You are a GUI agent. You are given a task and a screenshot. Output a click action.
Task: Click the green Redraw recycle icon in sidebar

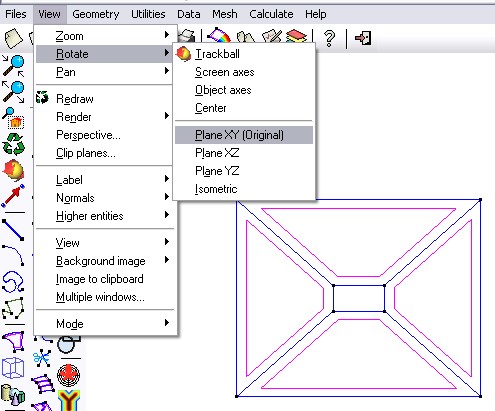[13, 144]
